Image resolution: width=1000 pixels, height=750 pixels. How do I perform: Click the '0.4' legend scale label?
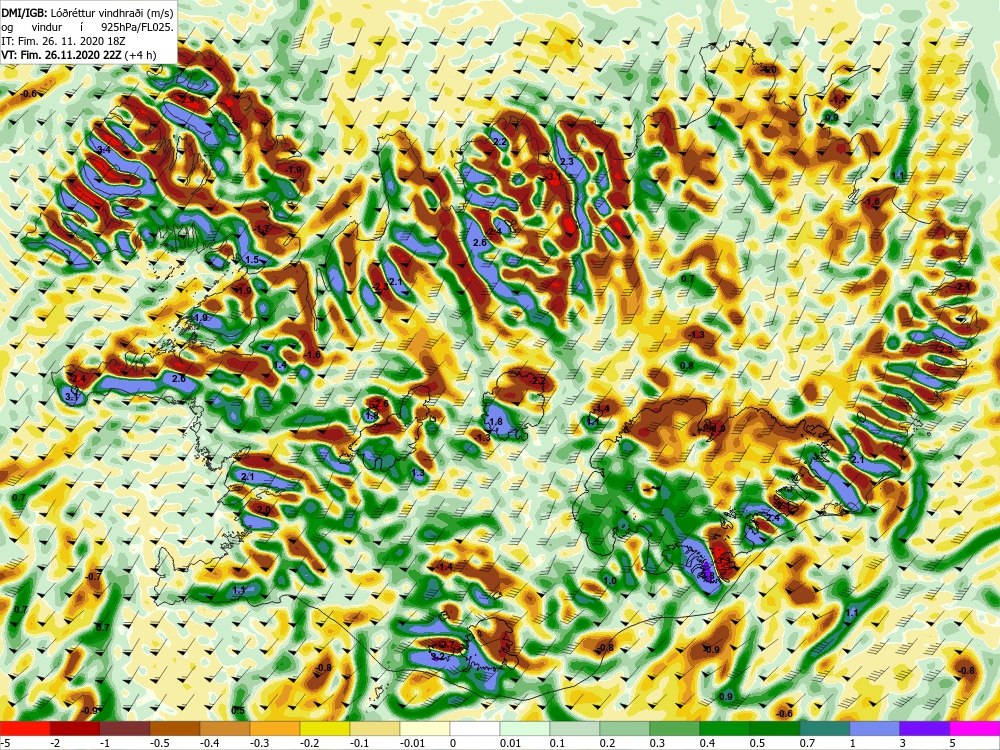[707, 743]
